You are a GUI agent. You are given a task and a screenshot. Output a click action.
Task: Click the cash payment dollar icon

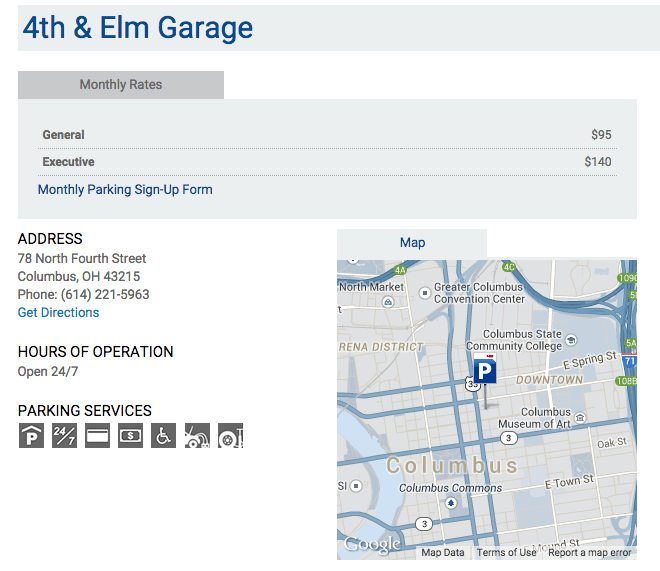click(130, 436)
